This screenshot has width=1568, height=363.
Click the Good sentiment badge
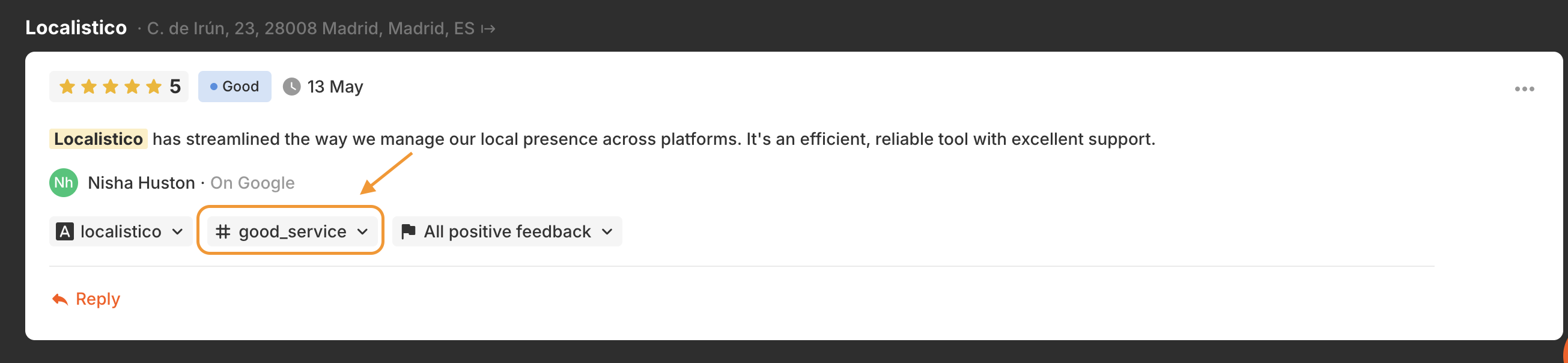[234, 87]
